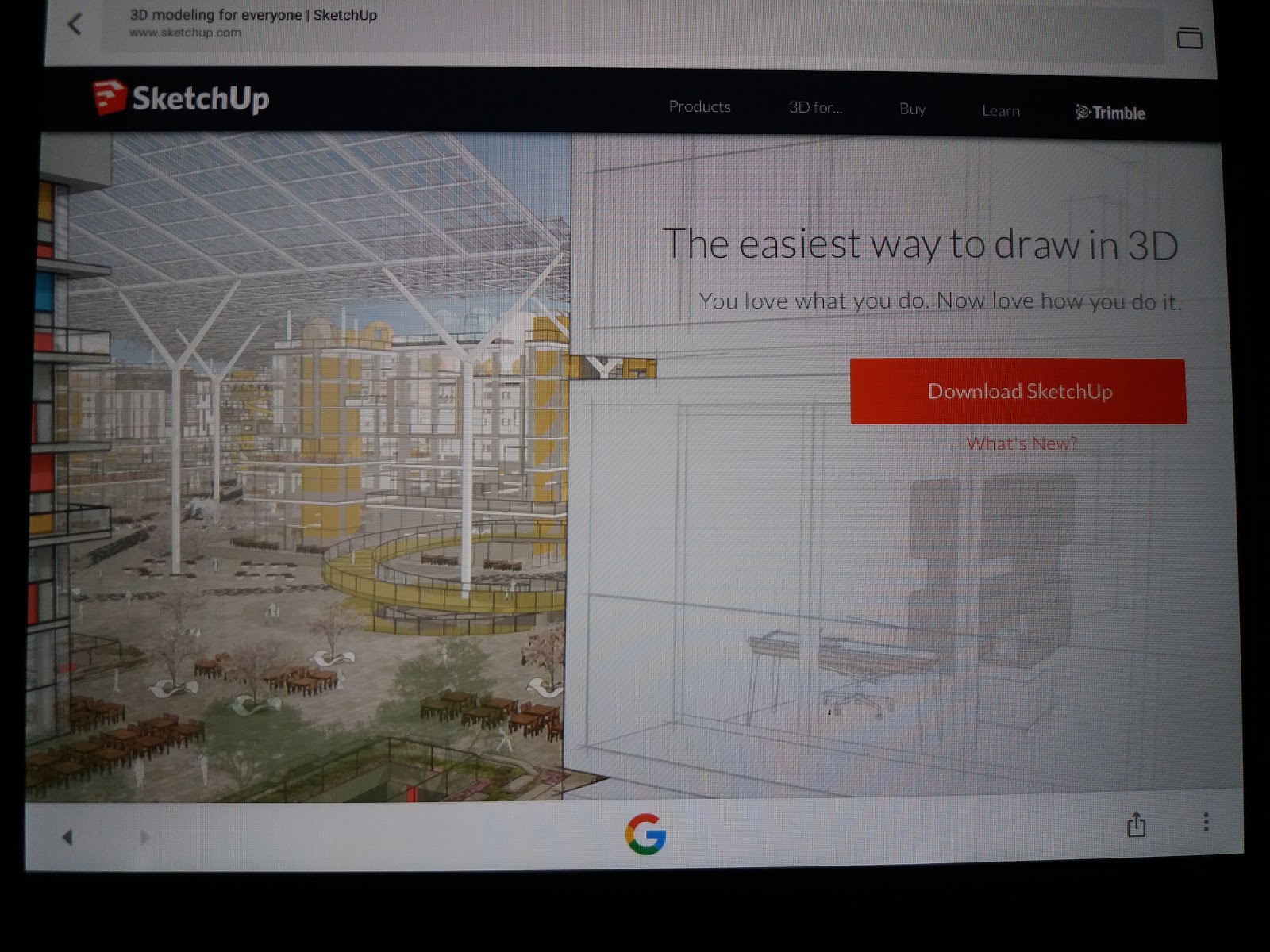This screenshot has width=1270, height=952.
Task: Open the Buy menu
Action: 912,109
